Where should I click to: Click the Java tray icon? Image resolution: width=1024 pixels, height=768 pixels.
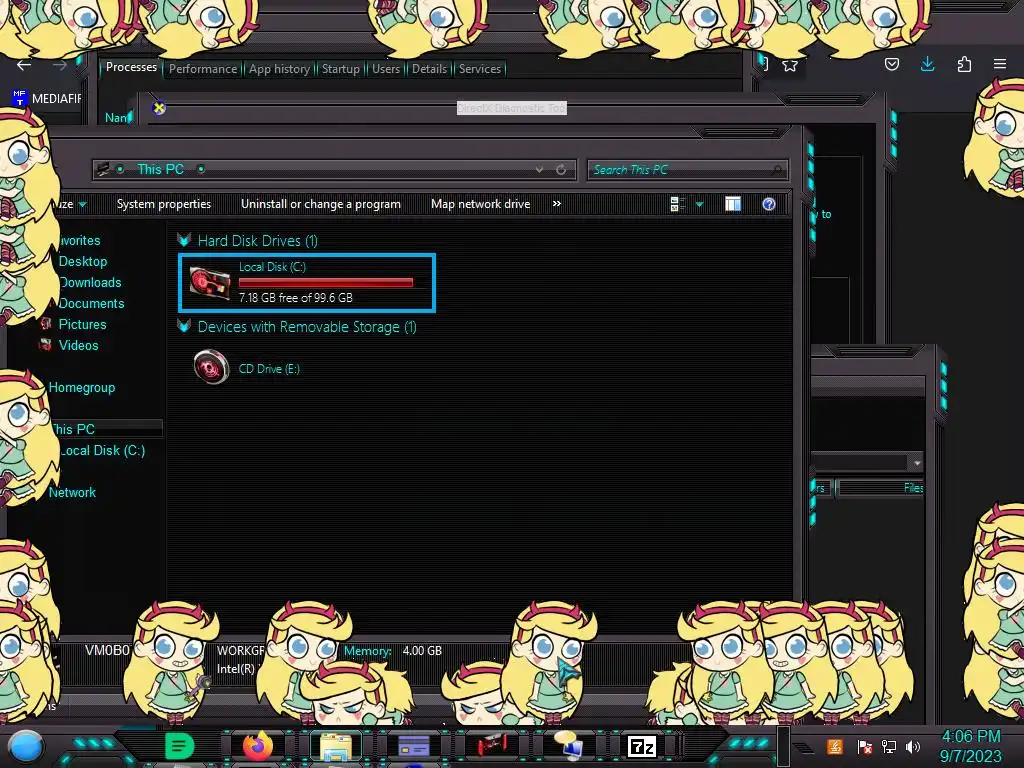point(835,746)
